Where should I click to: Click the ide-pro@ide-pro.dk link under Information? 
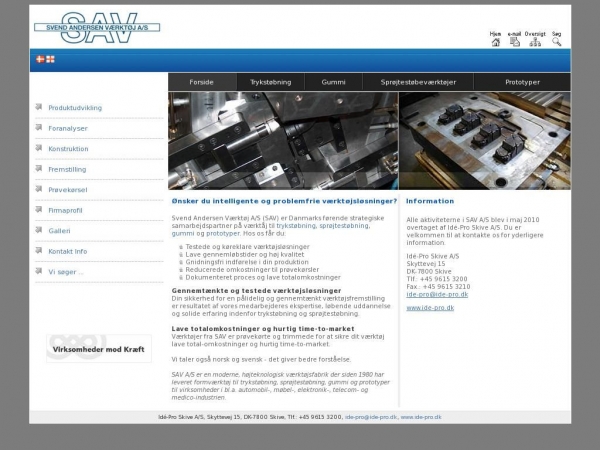[x=437, y=295]
